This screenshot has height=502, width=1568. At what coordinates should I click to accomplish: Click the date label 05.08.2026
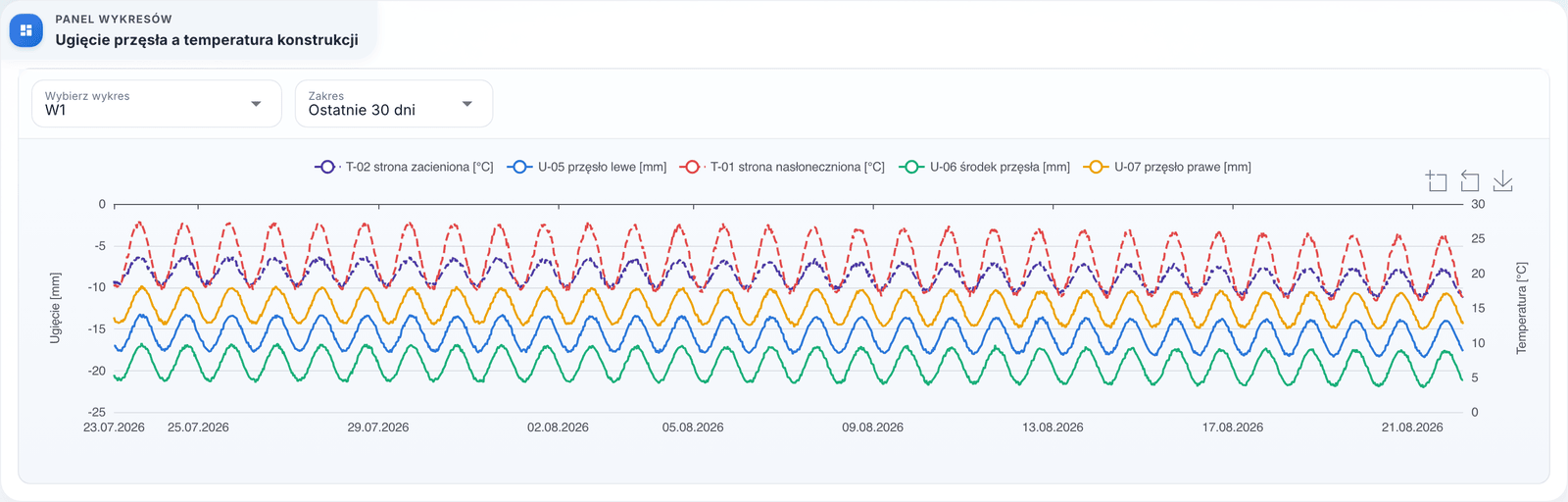click(693, 427)
